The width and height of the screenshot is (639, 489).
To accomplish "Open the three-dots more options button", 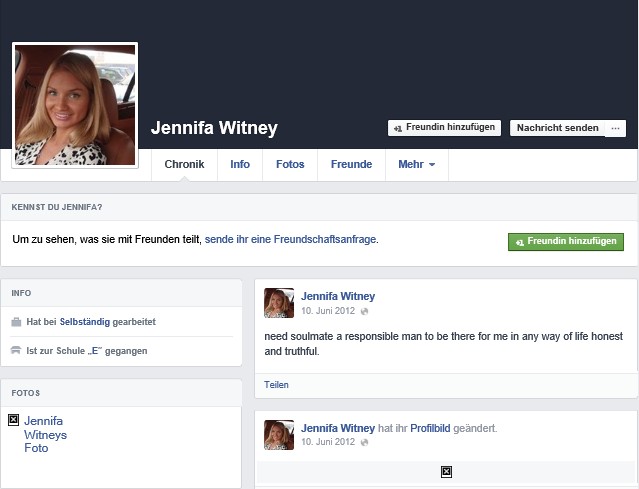I will (x=615, y=128).
